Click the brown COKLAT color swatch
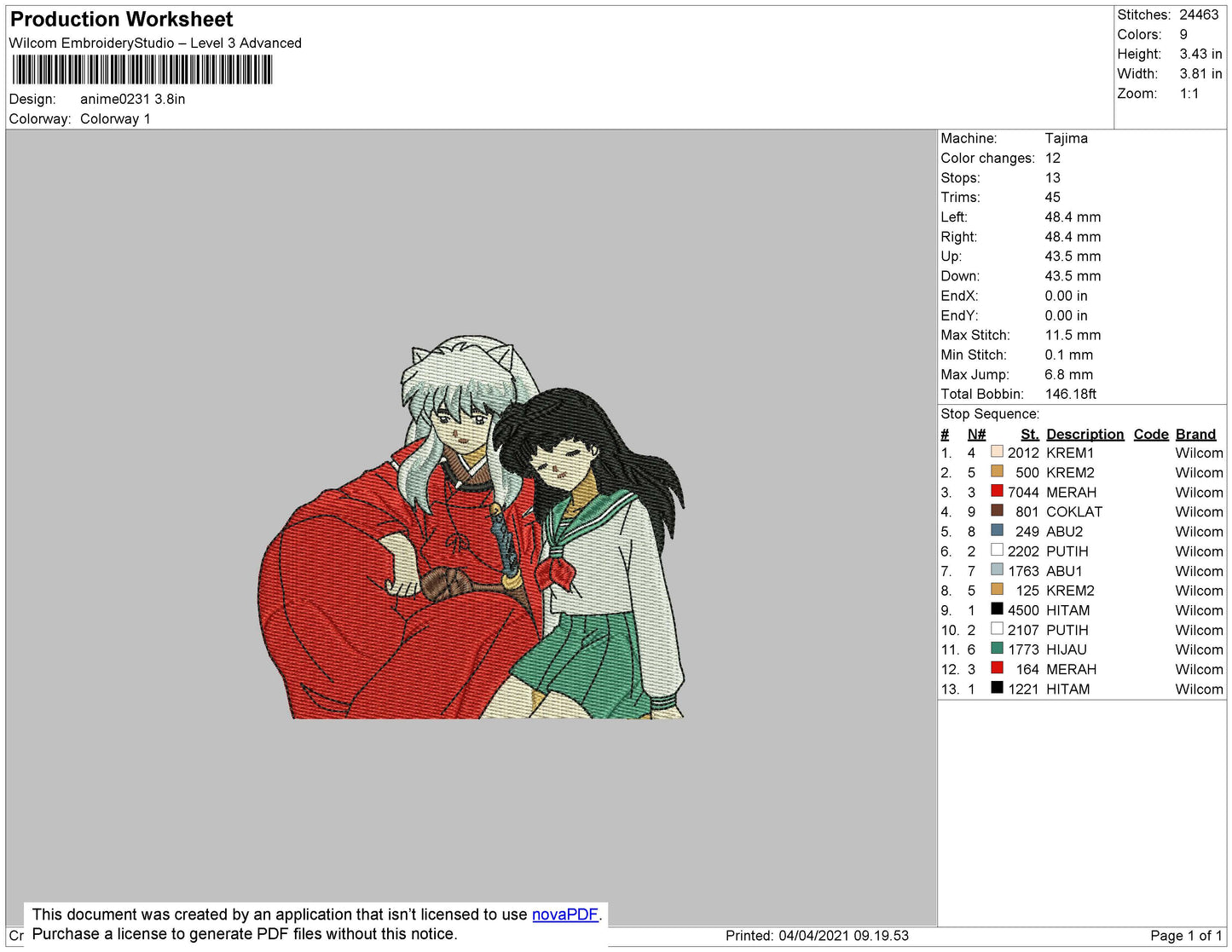This screenshot has width=1232, height=952. coord(997,511)
